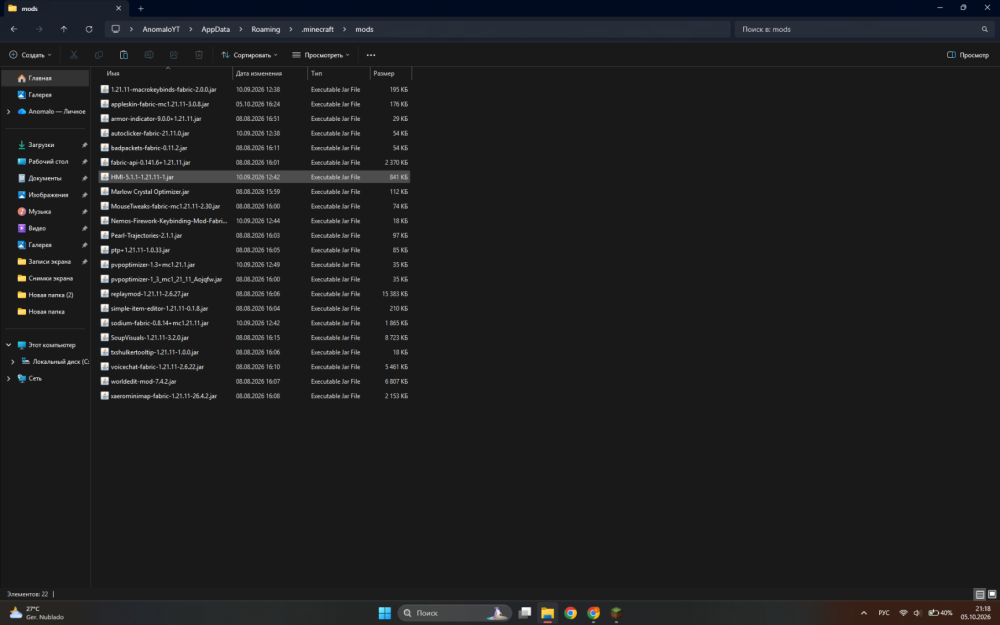Open the Создать dropdown
Viewport: 1000px width, 625px height.
tap(30, 55)
